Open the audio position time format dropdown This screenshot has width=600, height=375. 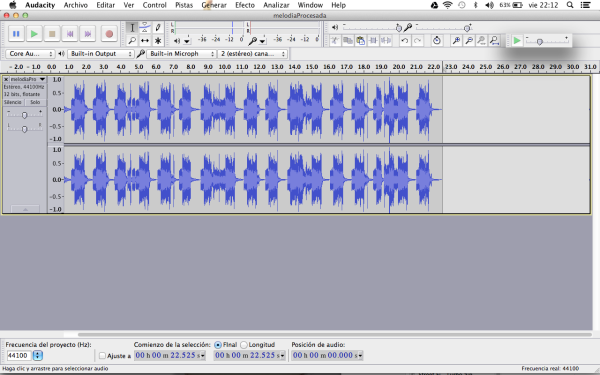[360, 355]
